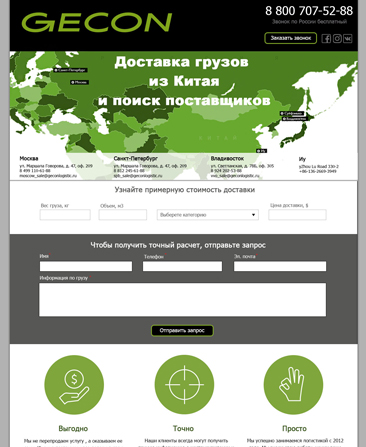Click the Просто heading
Viewport: 366px width, 447px height.
[x=294, y=428]
